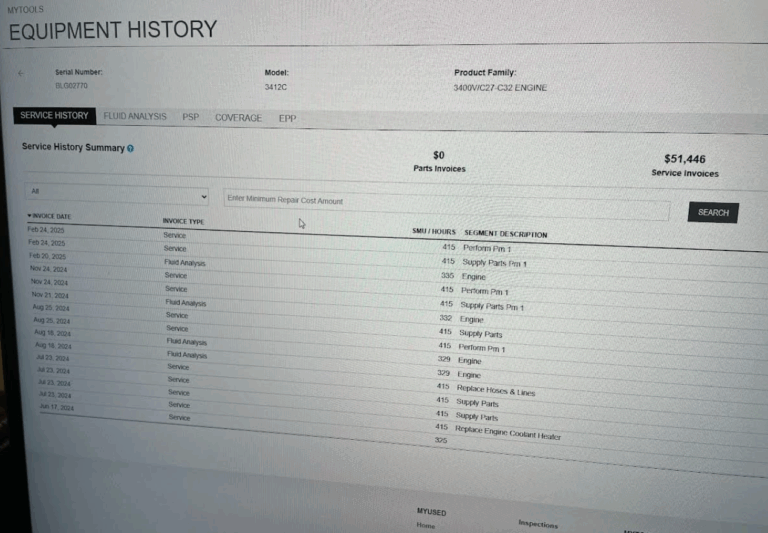
Task: Click the Segment Description column header
Action: (505, 234)
